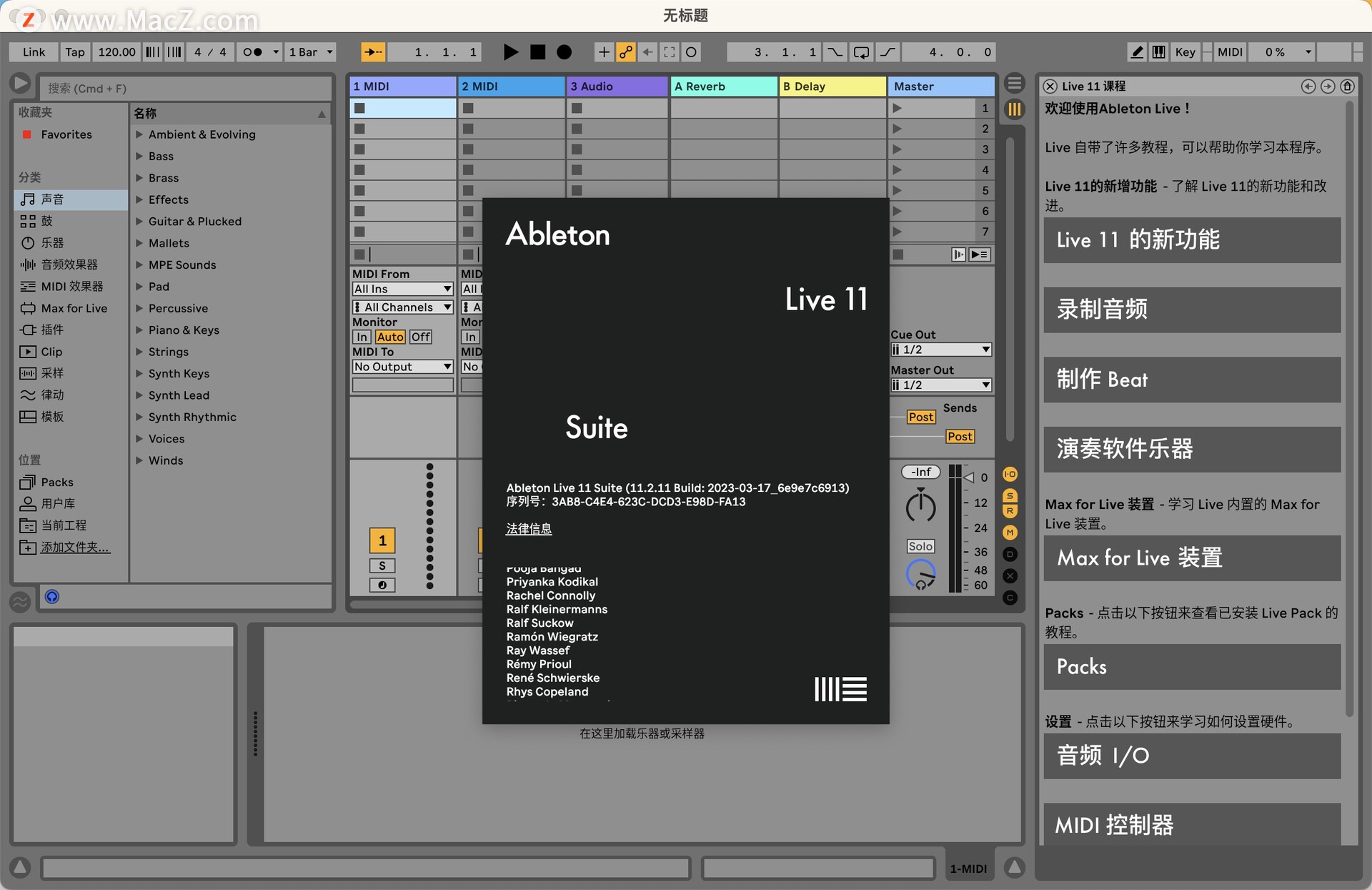
Task: Open MIDI To No Output dropdown
Action: [x=403, y=367]
